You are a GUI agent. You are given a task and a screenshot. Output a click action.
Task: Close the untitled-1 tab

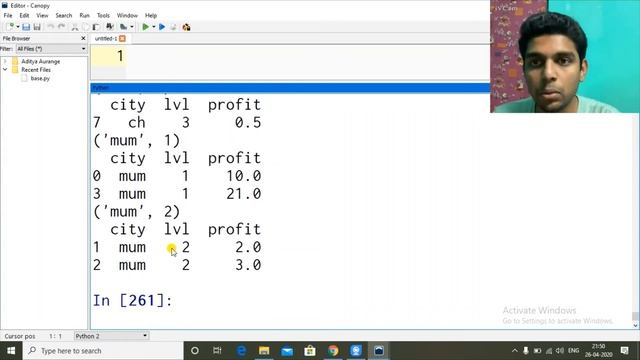[x=122, y=38]
